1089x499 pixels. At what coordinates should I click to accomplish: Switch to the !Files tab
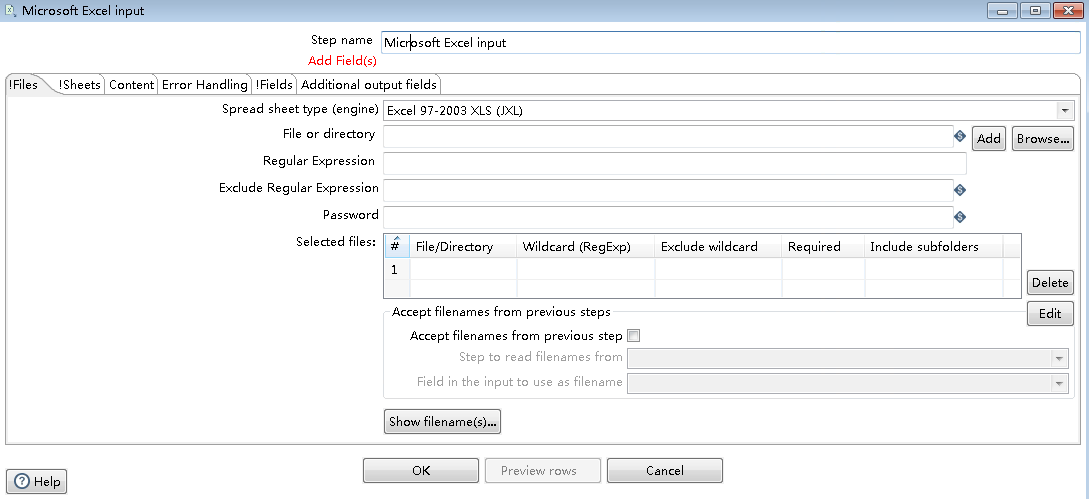24,85
